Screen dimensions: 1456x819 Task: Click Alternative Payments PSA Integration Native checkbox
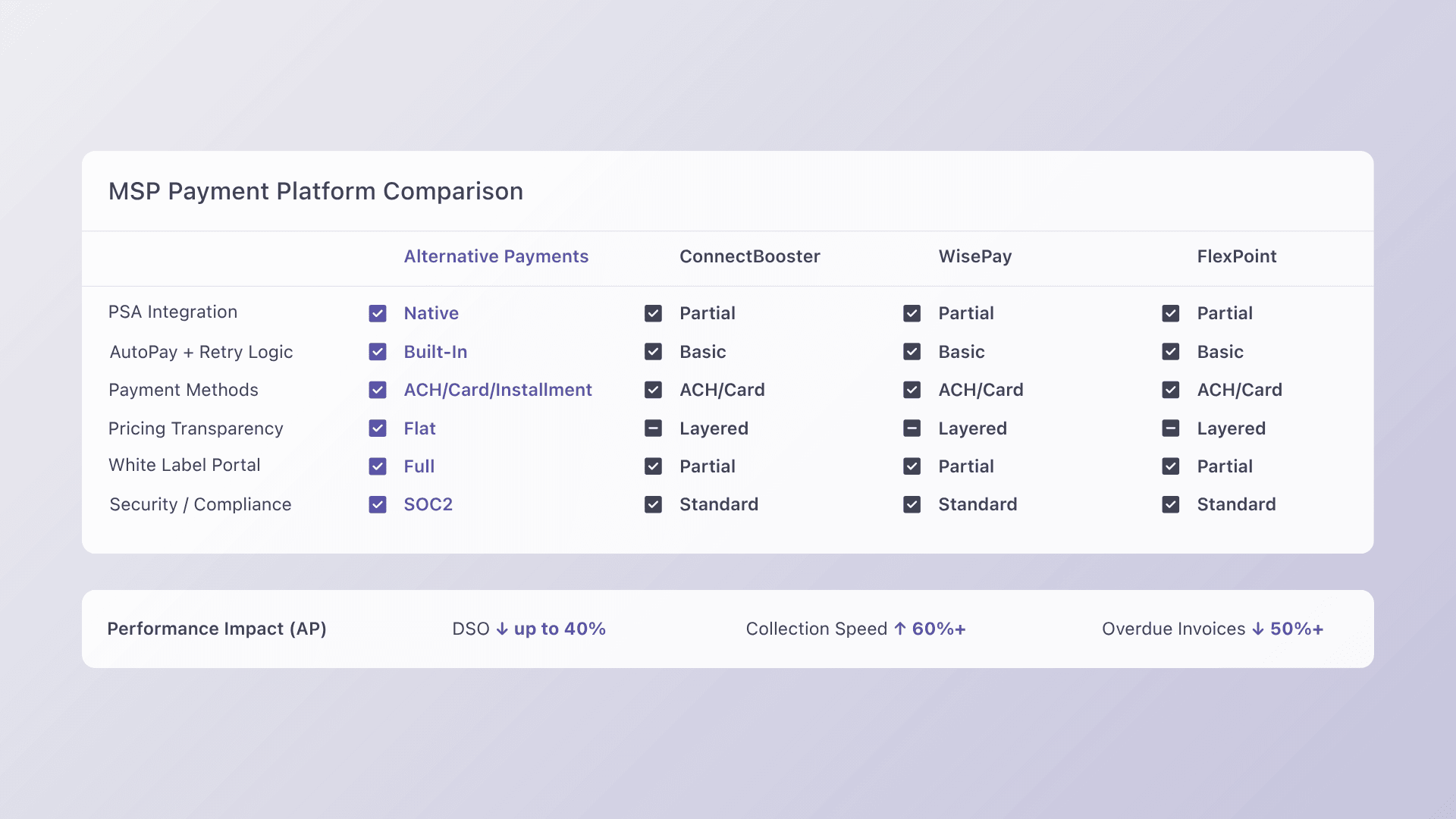(x=378, y=314)
